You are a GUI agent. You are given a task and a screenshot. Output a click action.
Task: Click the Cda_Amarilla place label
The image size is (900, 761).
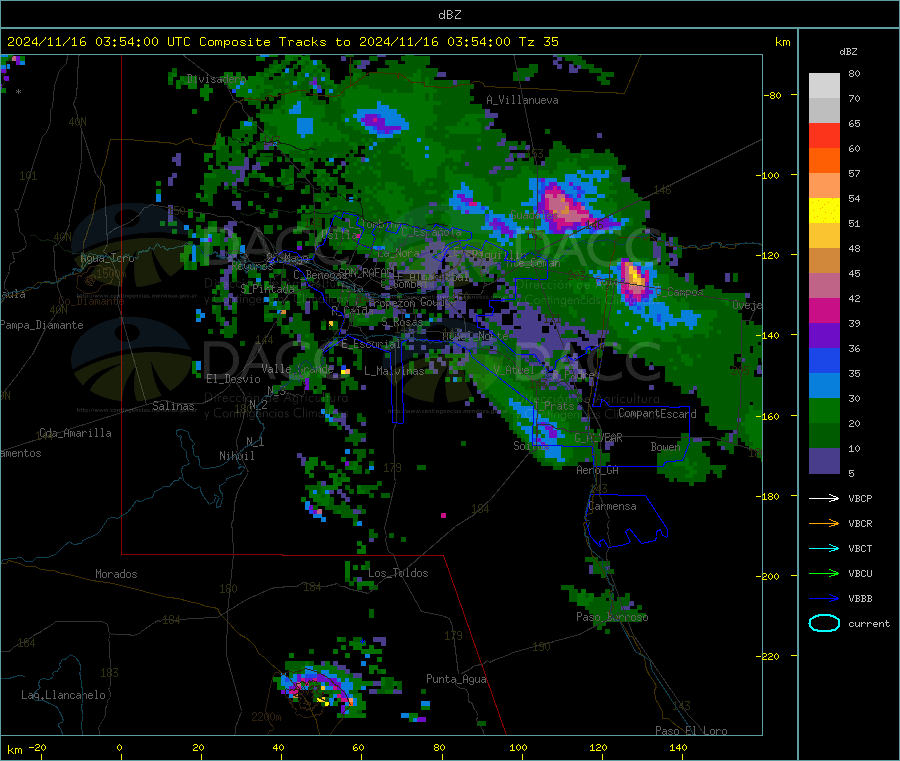(75, 433)
